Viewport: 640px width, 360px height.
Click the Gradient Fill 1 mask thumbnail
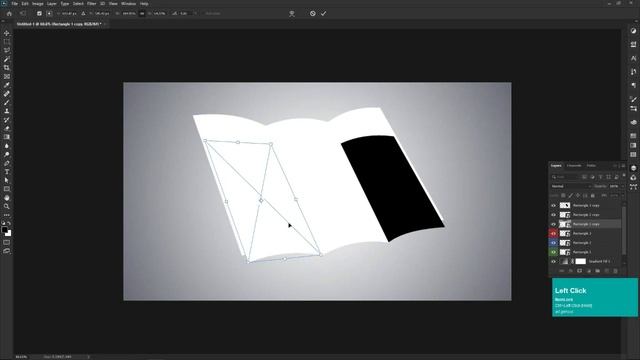pyautogui.click(x=580, y=262)
